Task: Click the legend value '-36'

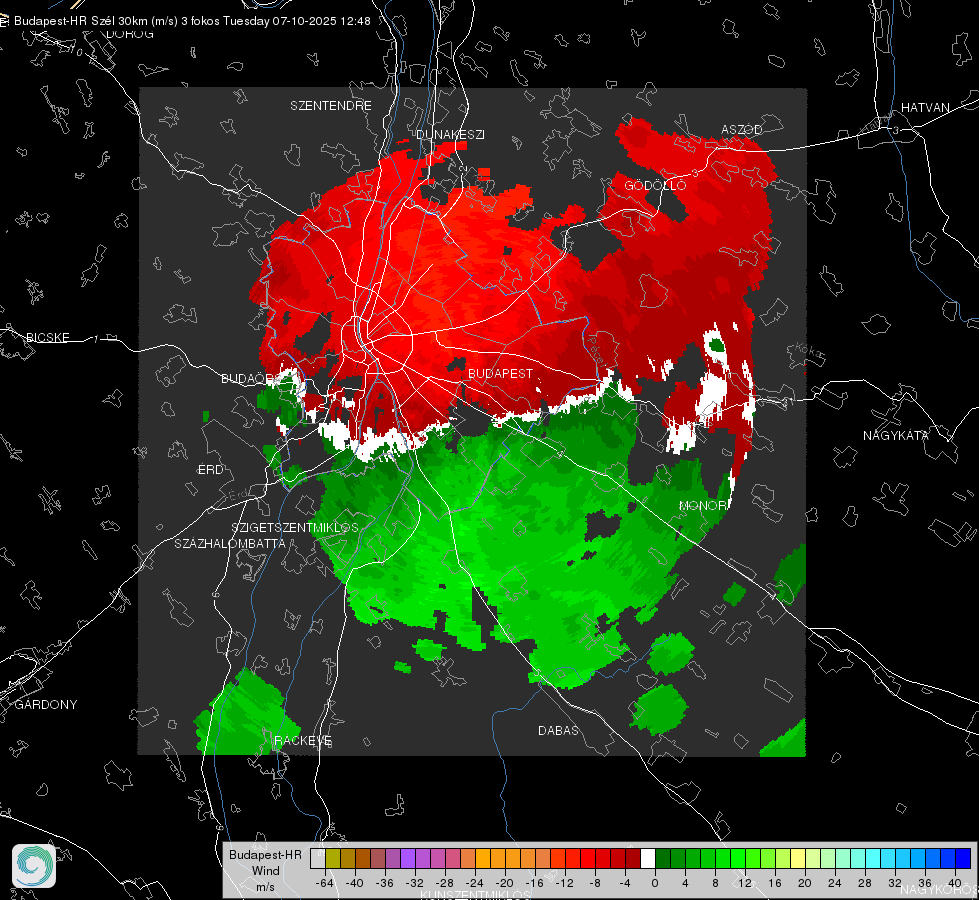Action: [x=385, y=883]
